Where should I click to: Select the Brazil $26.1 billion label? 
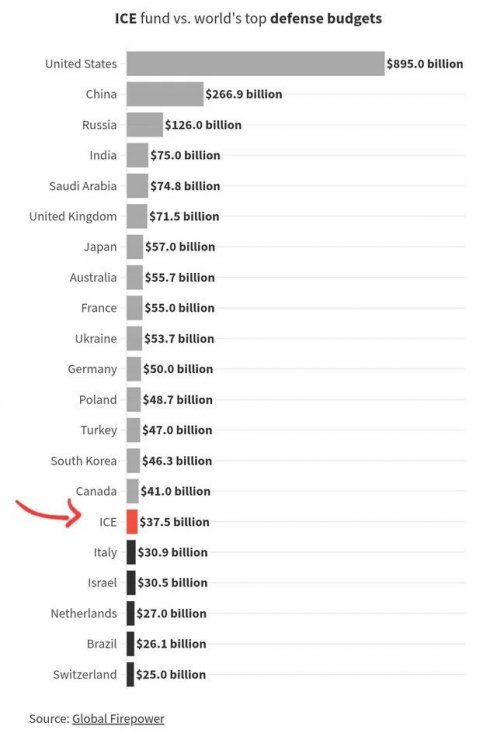coord(171,644)
